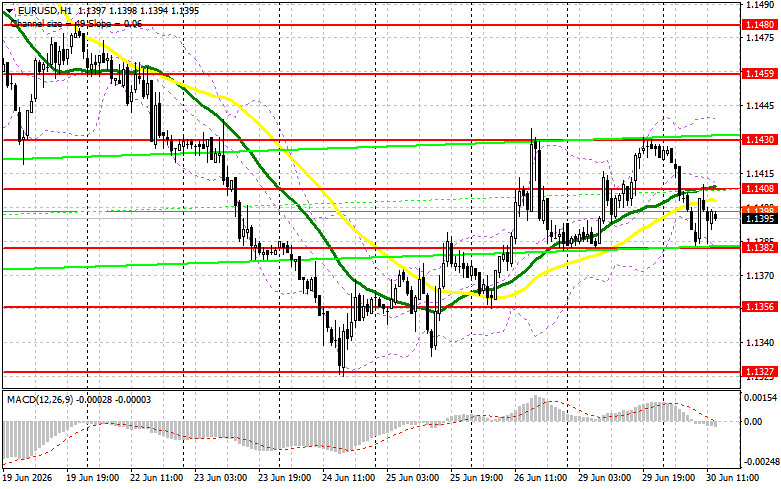Click the 23 Jun 03:00 time label
Screen dimensions: 781x489
click(x=221, y=478)
